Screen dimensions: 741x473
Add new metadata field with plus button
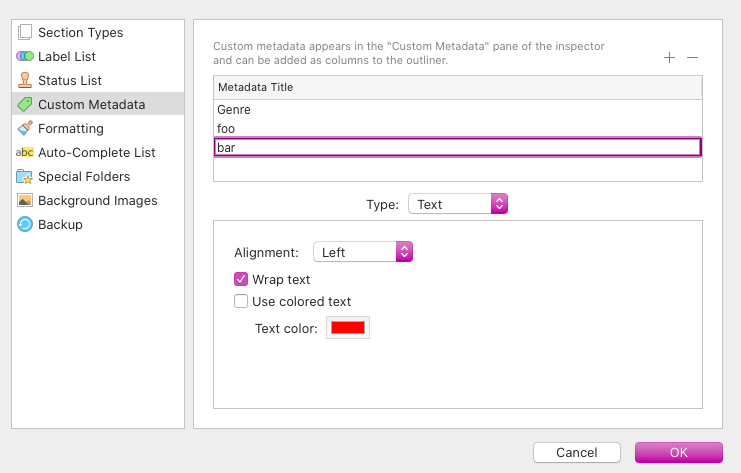pyautogui.click(x=669, y=58)
